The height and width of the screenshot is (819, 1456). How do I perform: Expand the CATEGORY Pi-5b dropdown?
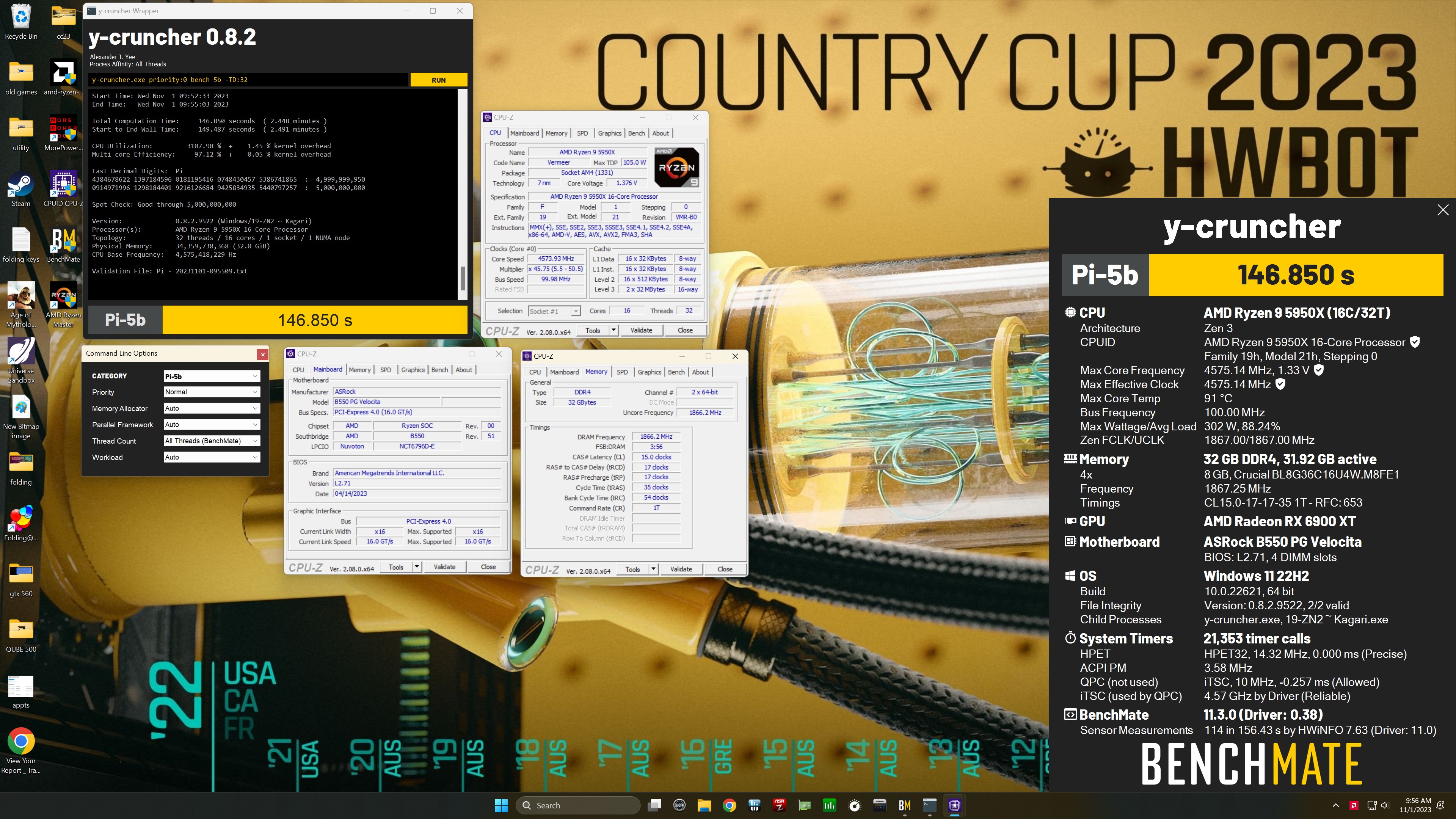212,376
